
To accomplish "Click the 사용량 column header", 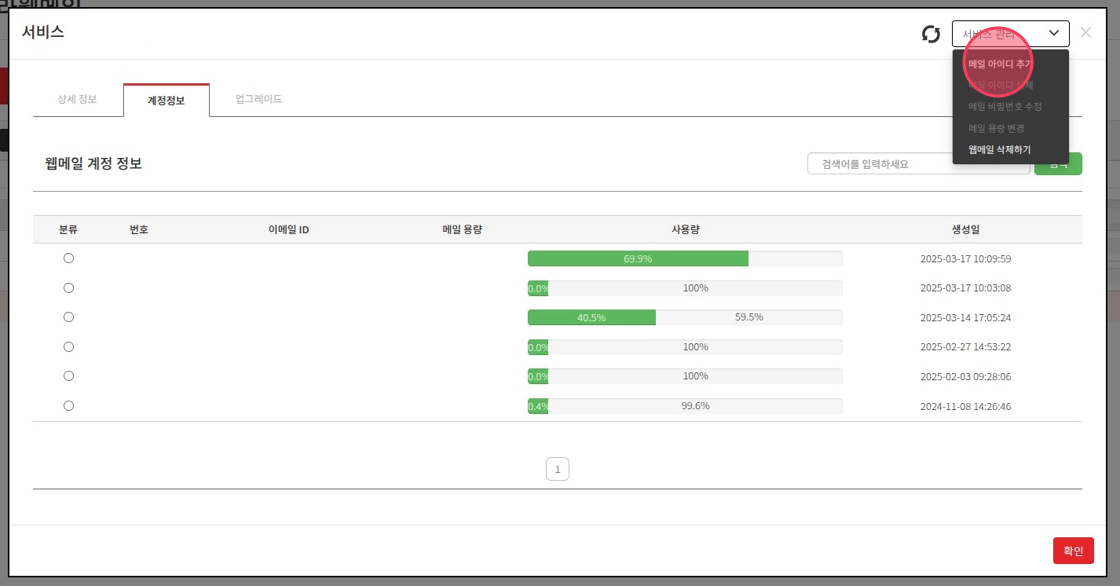I will point(685,229).
